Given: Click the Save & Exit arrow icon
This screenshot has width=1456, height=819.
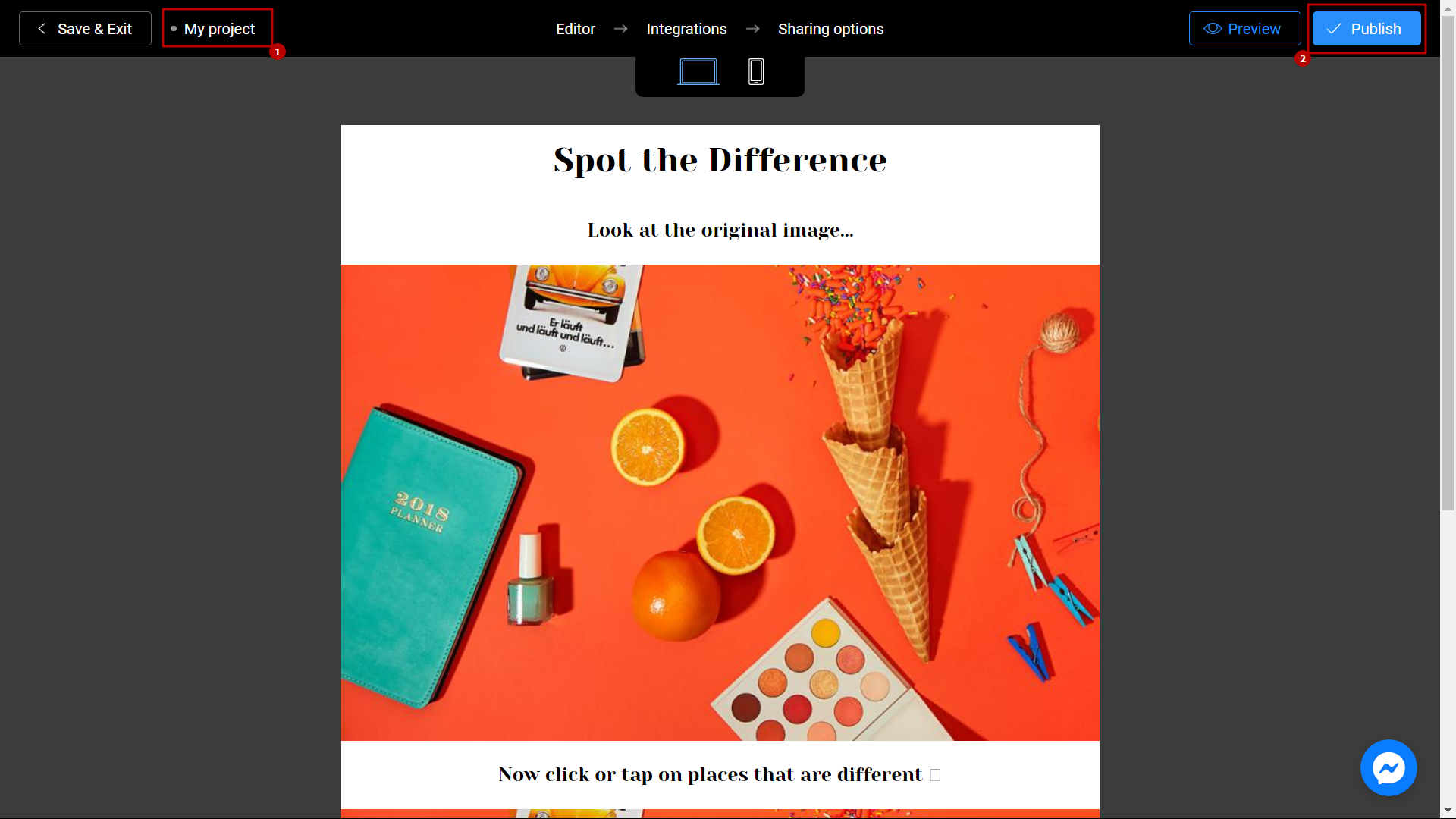Looking at the screenshot, I should 40,28.
